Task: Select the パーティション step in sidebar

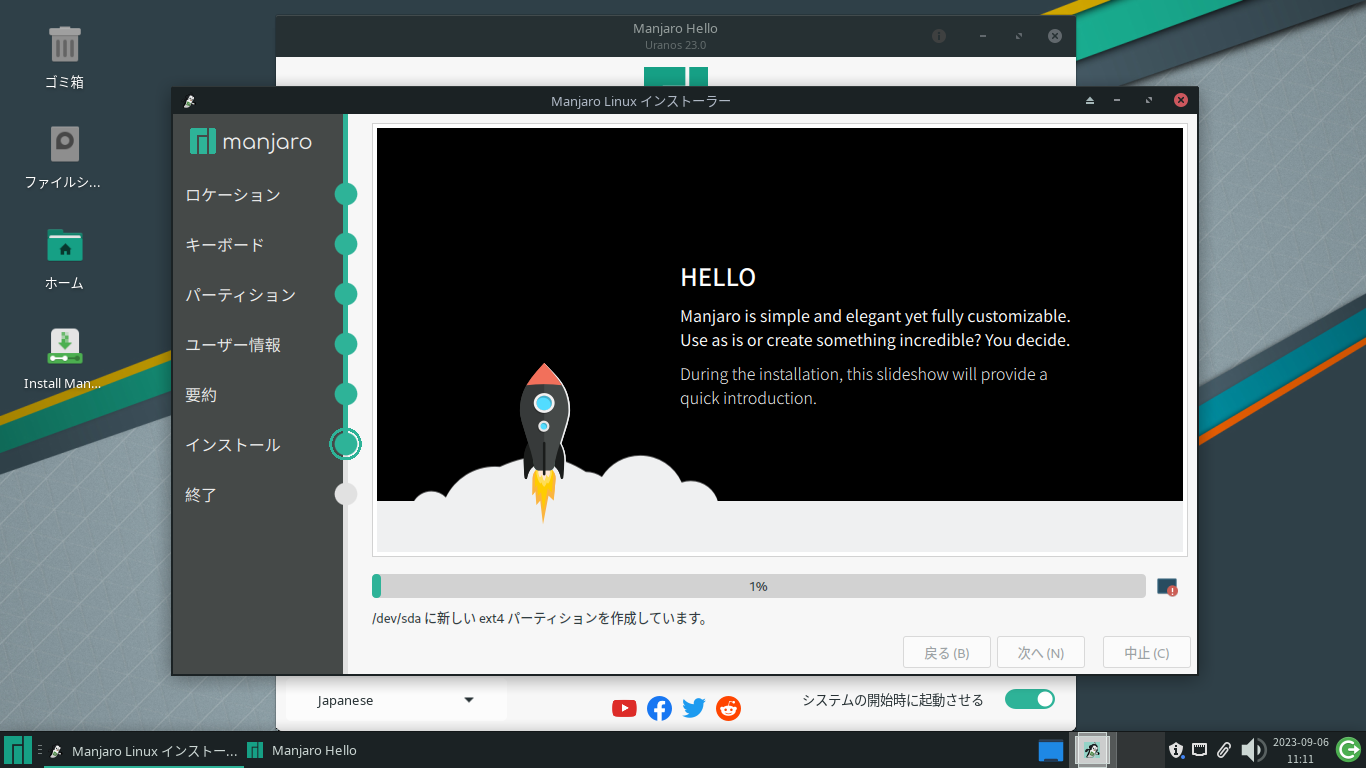Action: pos(241,295)
